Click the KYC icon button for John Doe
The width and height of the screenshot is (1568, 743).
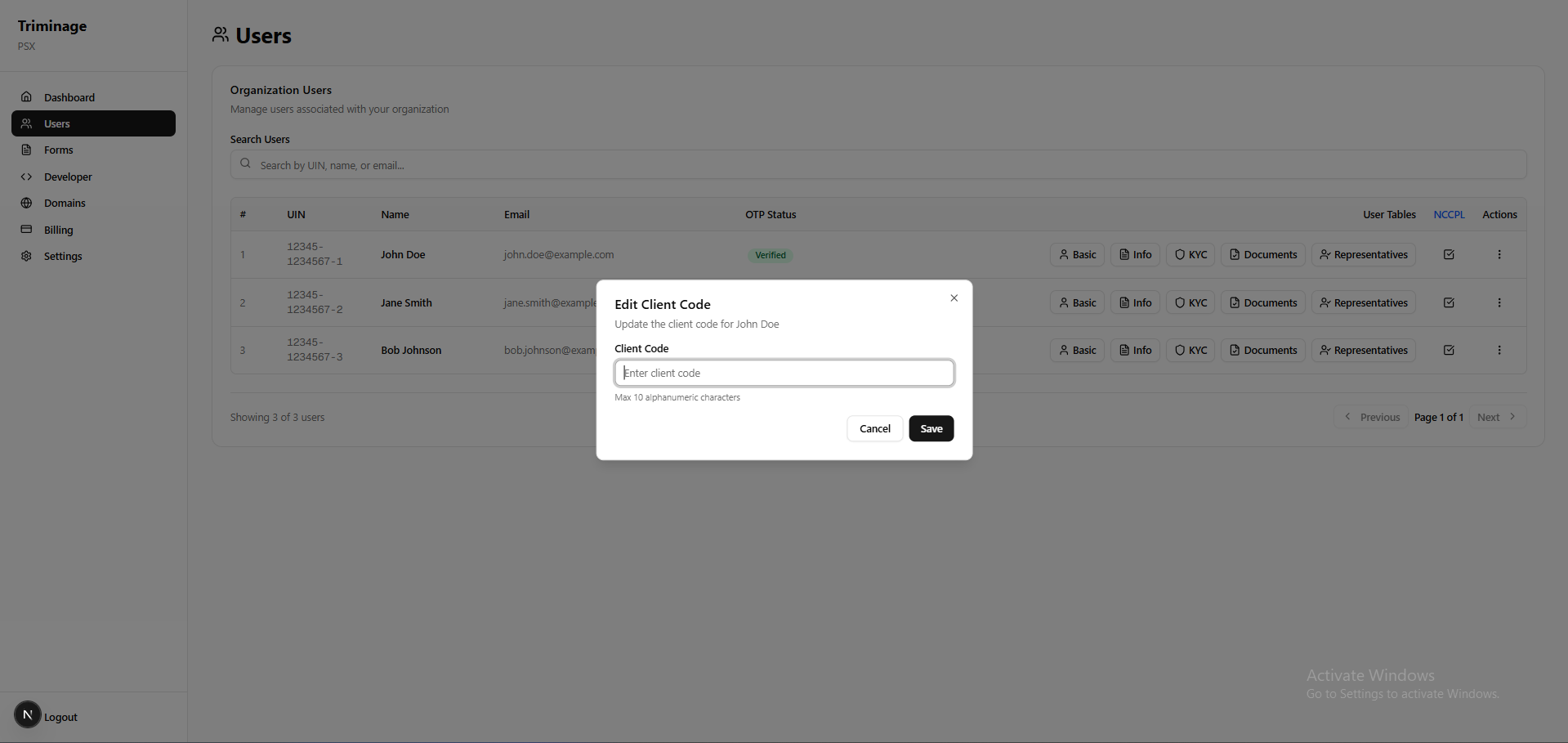[x=1190, y=254]
